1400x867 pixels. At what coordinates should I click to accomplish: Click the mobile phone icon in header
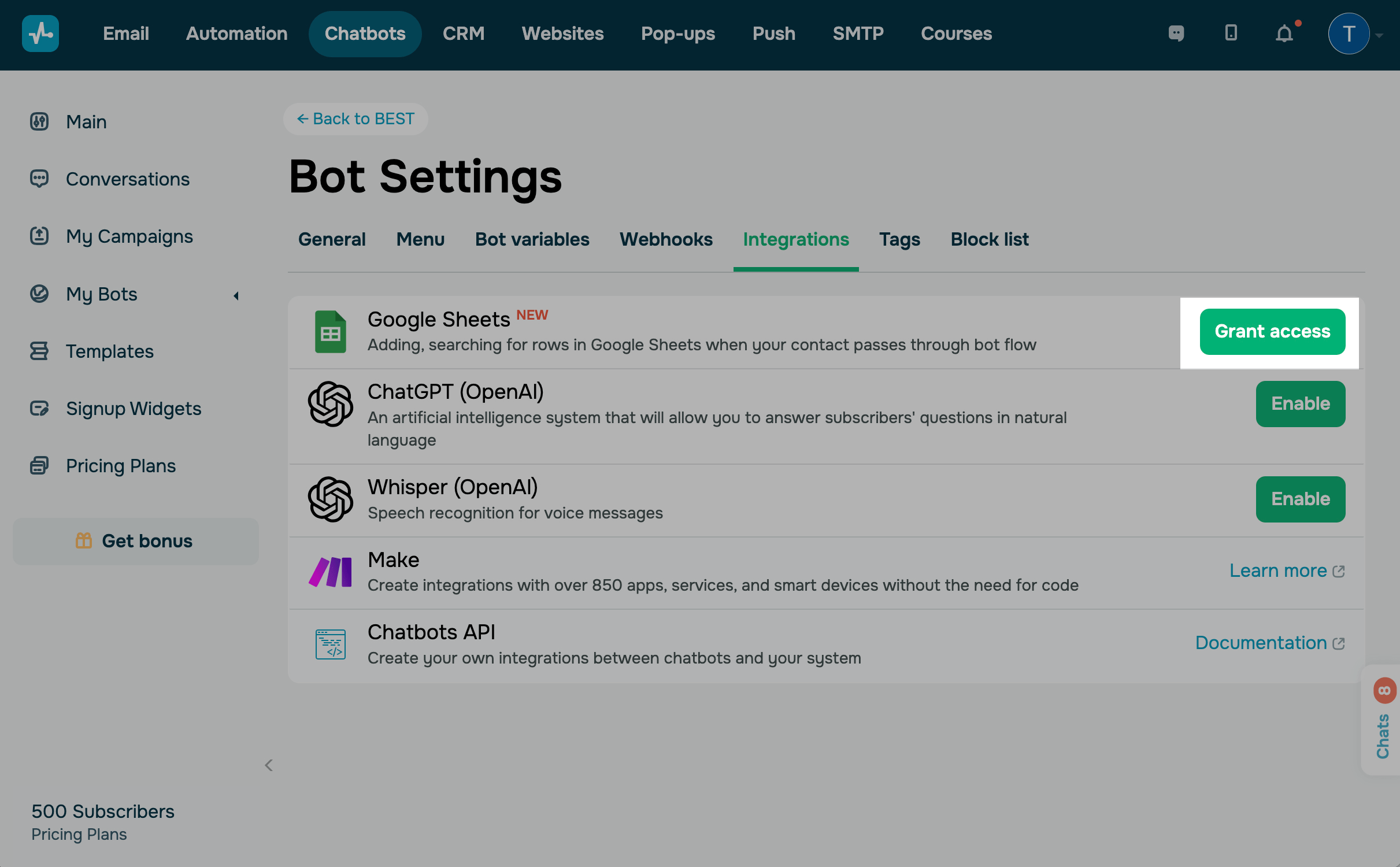pos(1231,33)
